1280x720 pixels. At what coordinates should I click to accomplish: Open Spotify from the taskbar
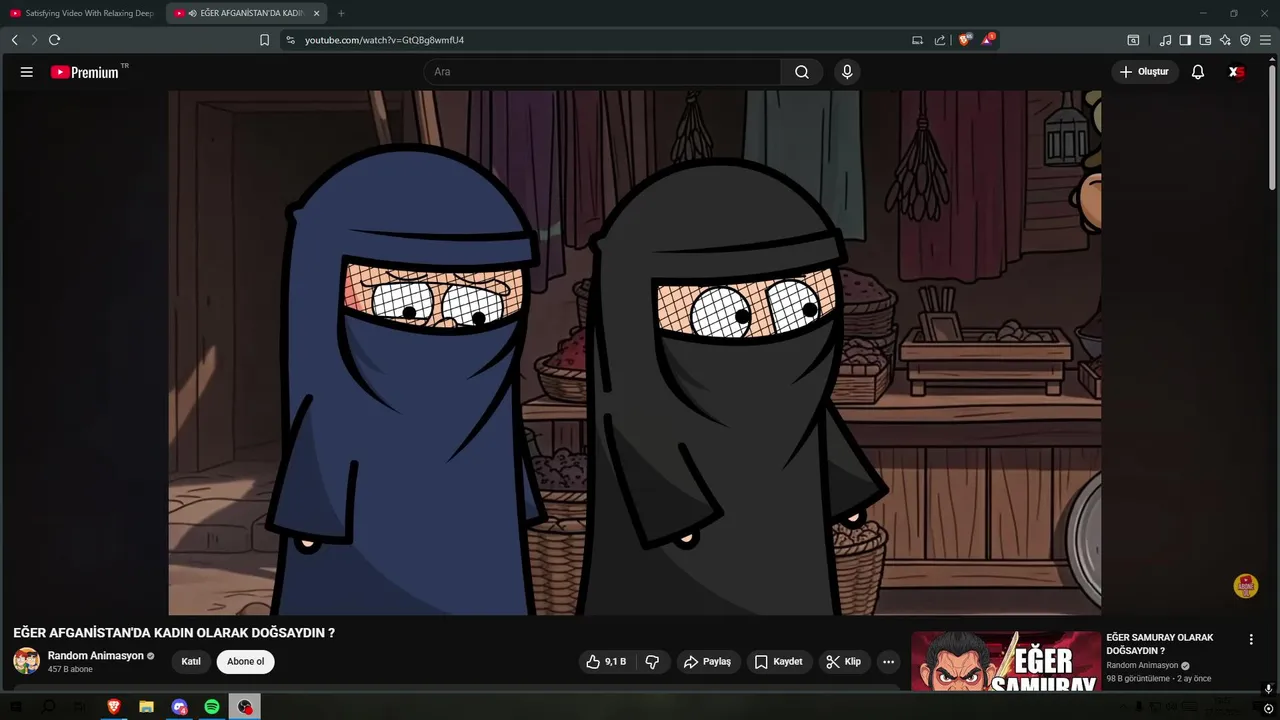click(x=212, y=707)
